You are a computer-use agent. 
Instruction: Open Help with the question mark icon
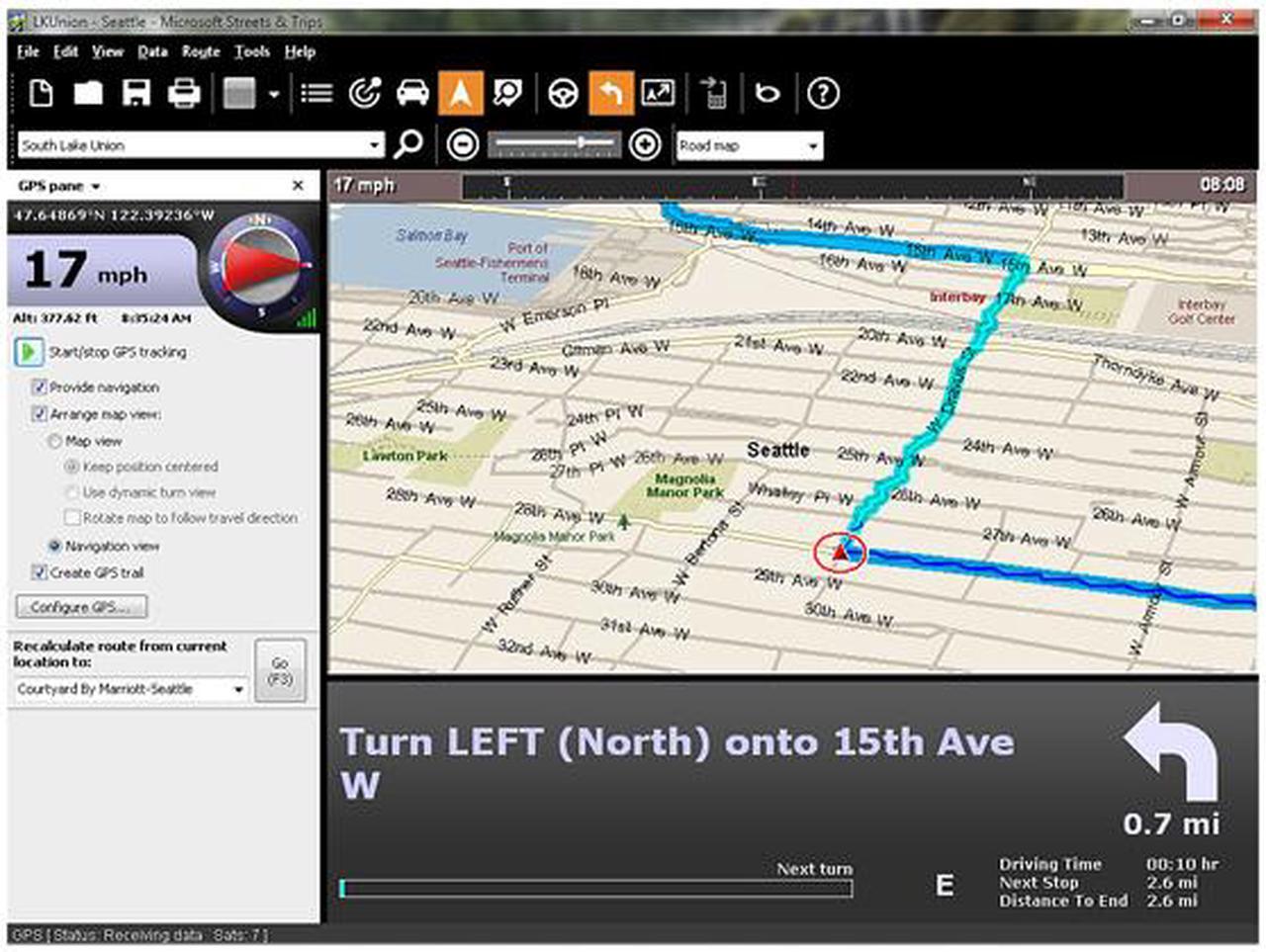pyautogui.click(x=823, y=93)
